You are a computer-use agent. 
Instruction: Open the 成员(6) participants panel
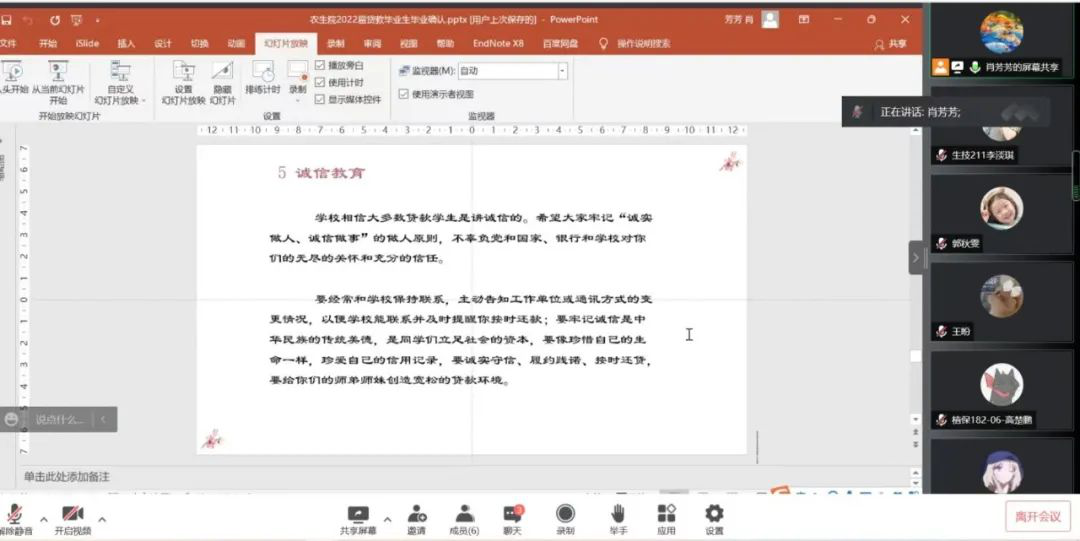tap(464, 514)
